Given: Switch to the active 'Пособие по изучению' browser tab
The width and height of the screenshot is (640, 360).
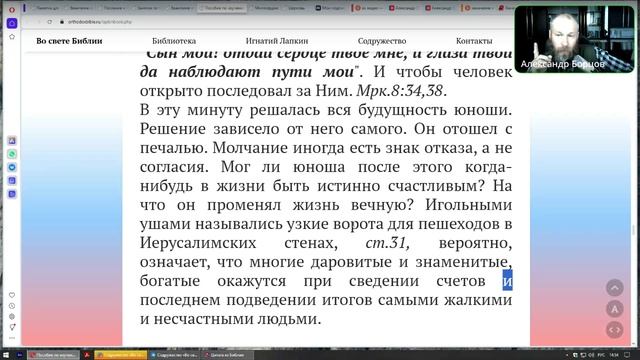Looking at the screenshot, I should point(222,8).
